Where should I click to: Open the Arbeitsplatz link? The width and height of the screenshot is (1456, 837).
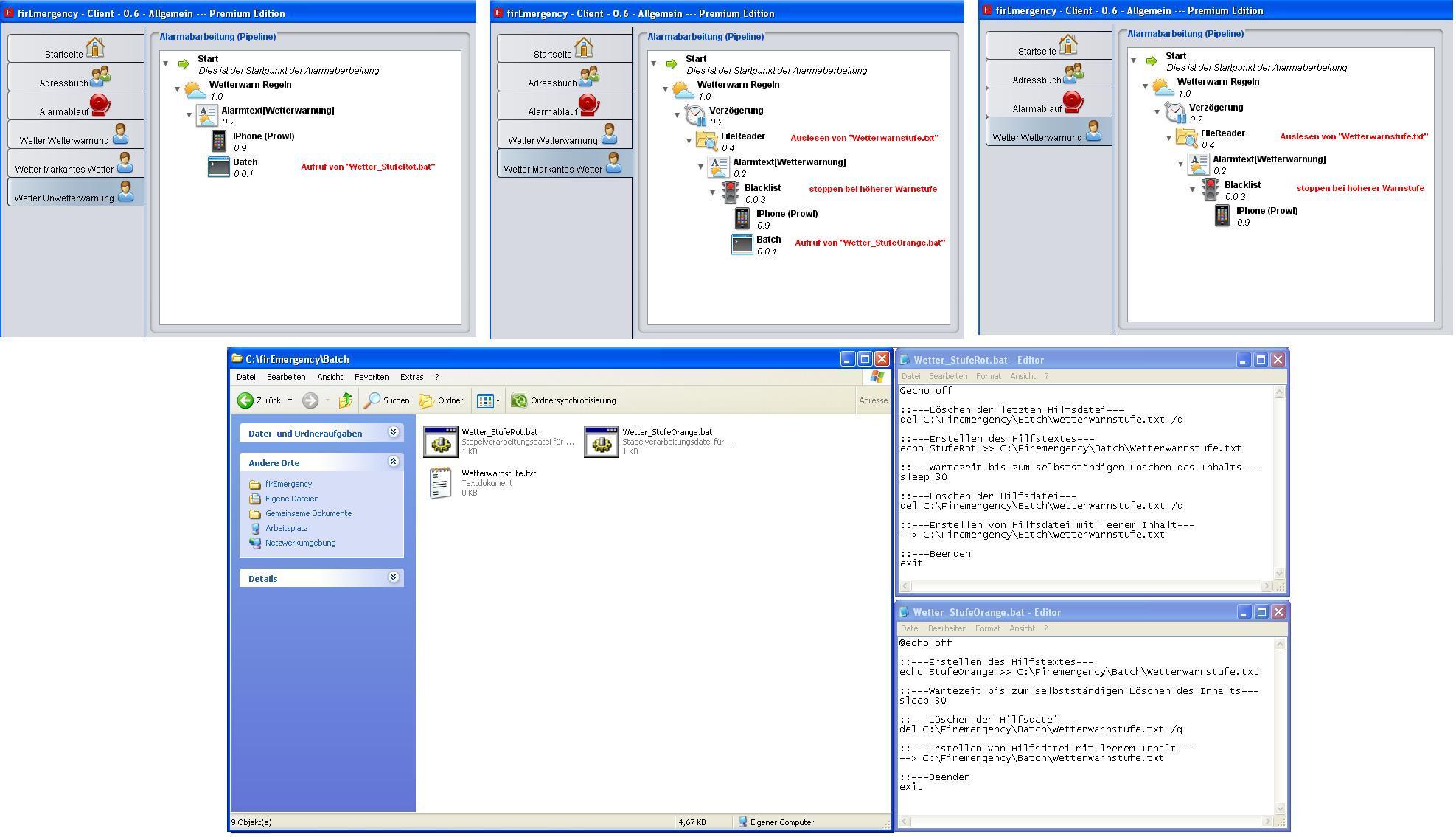tap(286, 528)
